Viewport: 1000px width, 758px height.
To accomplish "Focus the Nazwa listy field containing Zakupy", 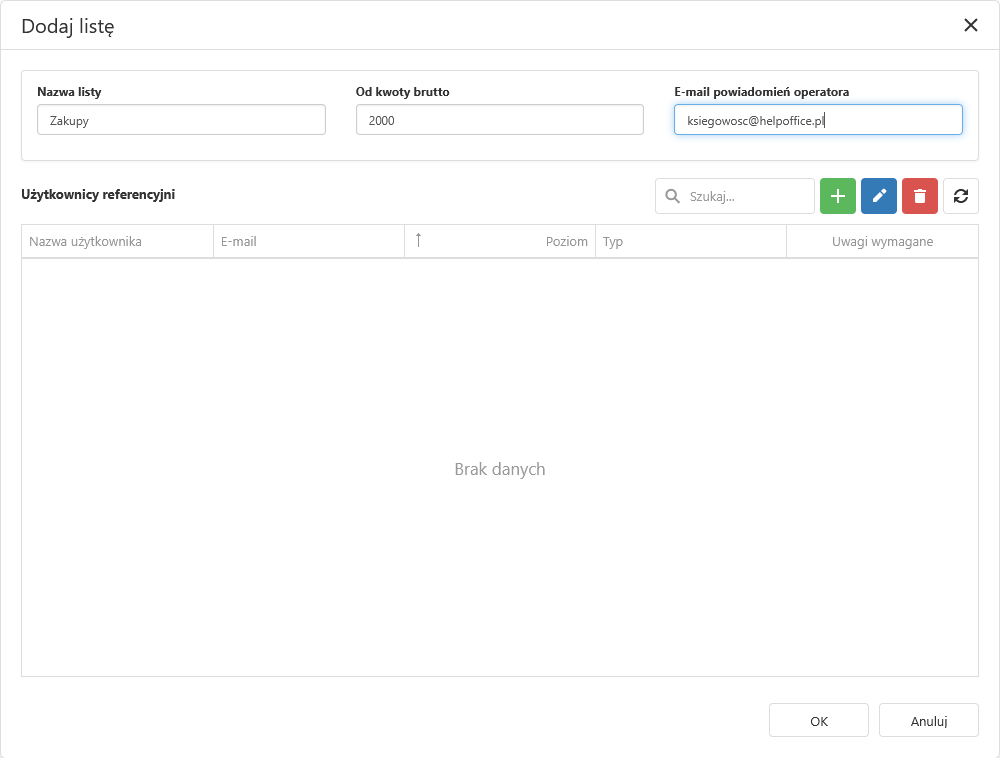I will (181, 120).
